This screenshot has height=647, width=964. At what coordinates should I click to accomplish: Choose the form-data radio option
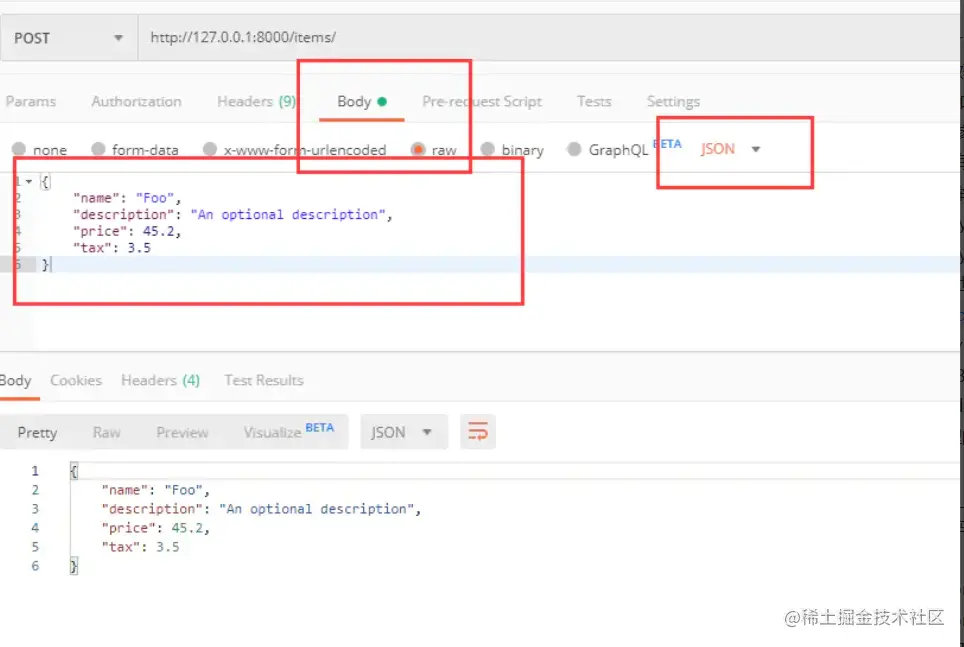pos(98,149)
